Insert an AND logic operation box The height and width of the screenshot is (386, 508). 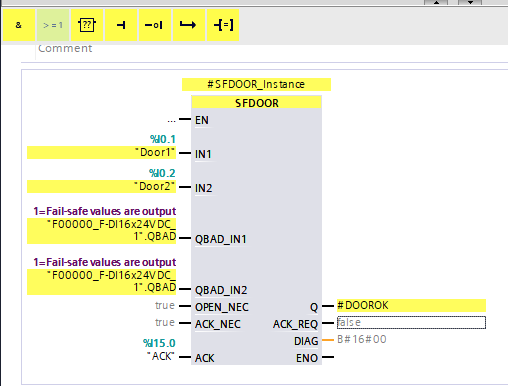[x=19, y=25]
